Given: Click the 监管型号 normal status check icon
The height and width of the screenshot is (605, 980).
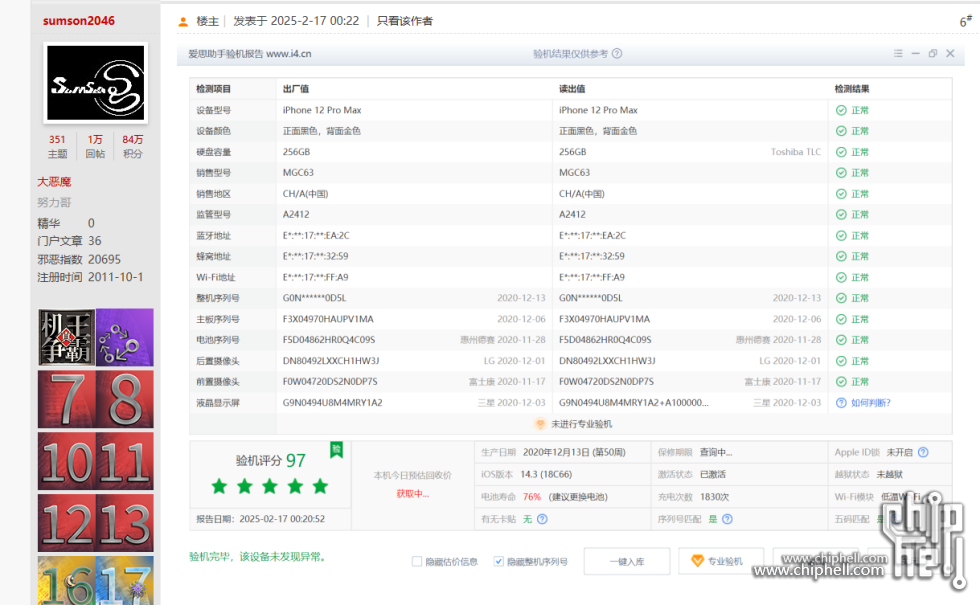Looking at the screenshot, I should (x=841, y=214).
